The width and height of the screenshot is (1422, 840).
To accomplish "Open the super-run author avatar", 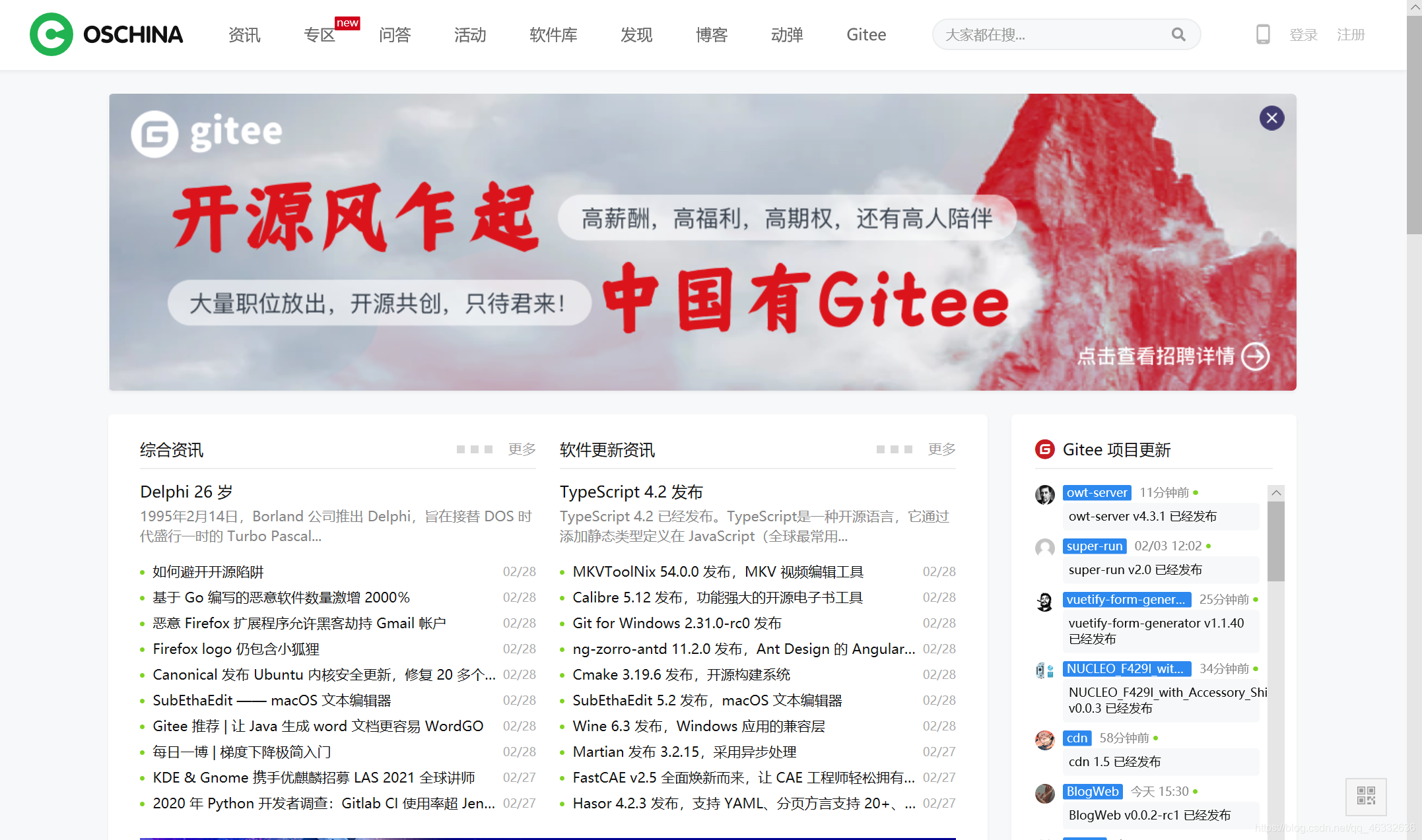I will click(1044, 548).
